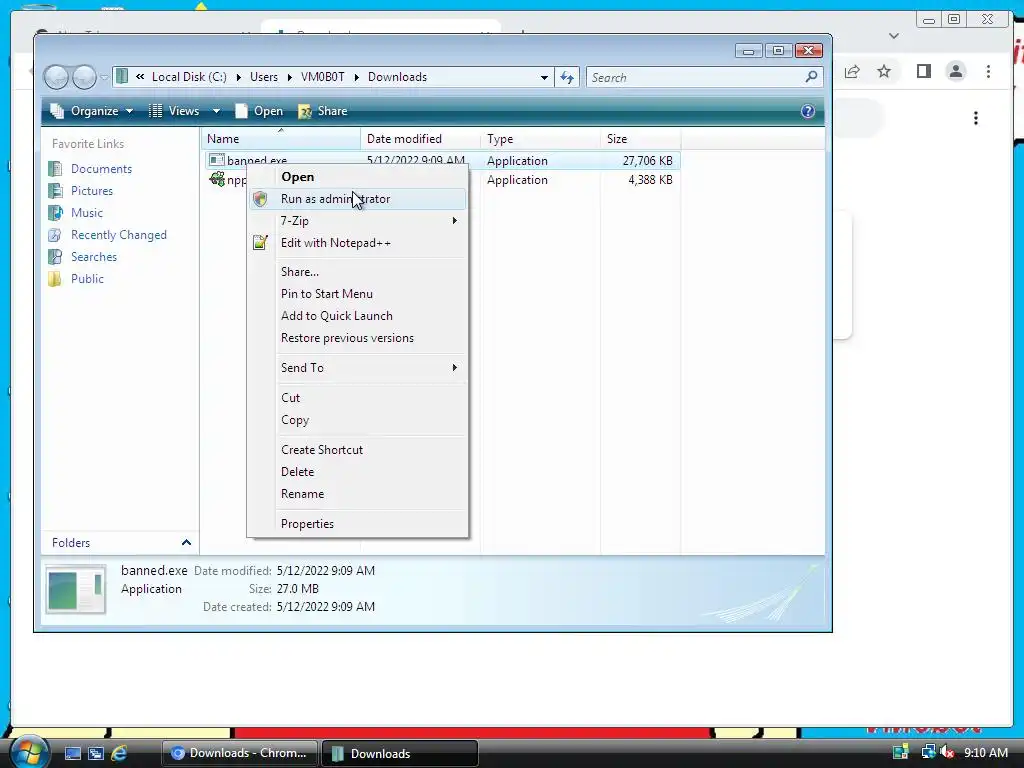Expand Chrome's tab search chevron
The width and height of the screenshot is (1024, 768).
pos(894,36)
